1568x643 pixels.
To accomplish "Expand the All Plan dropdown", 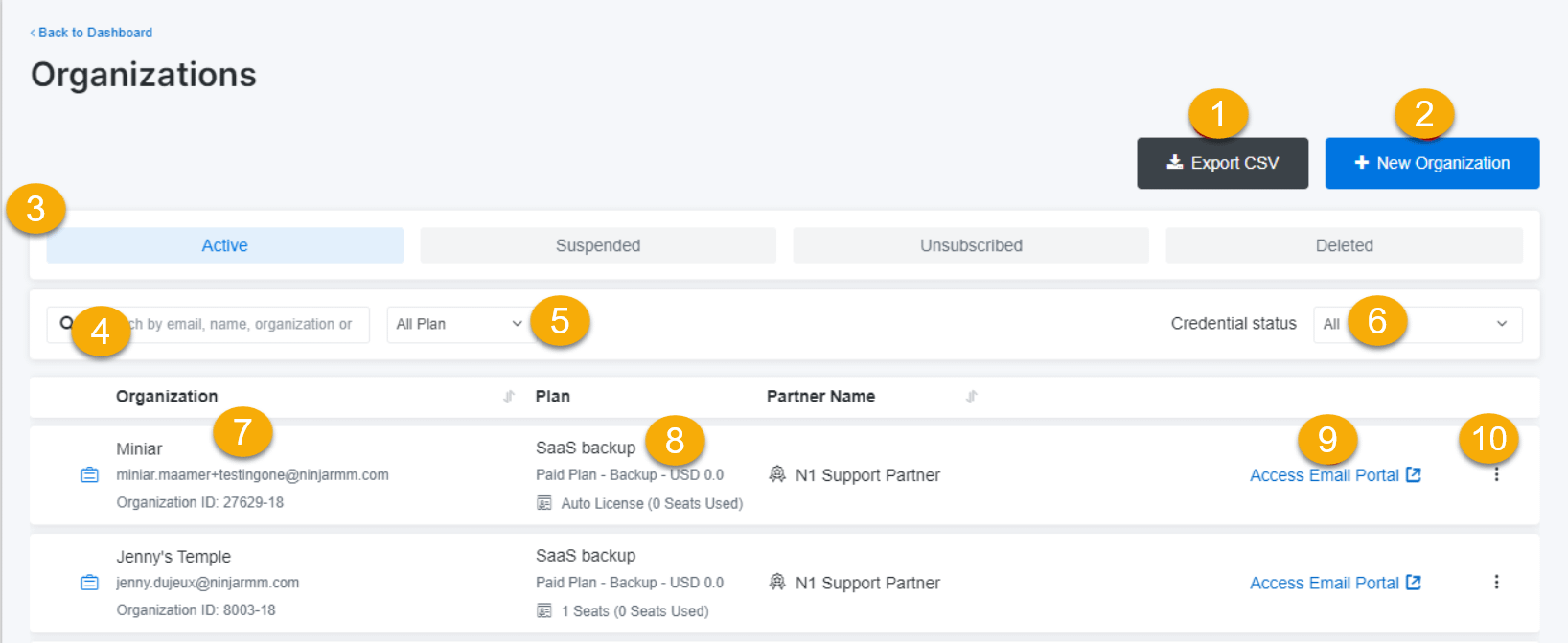I will point(458,324).
